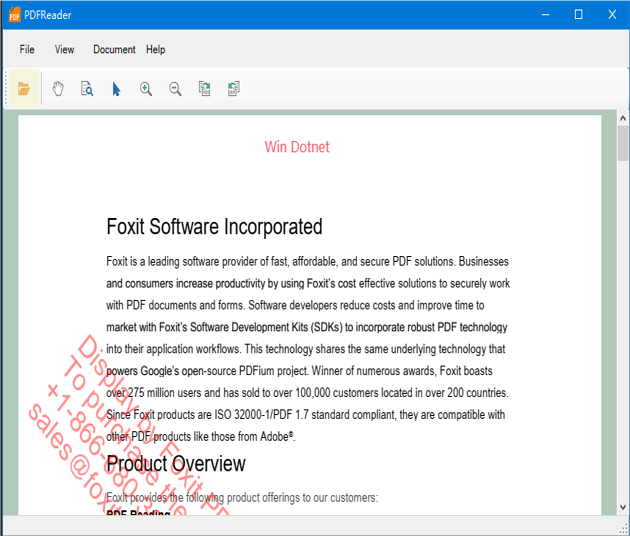Click the PDFReader title text
The width and height of the screenshot is (630, 536).
[48, 15]
